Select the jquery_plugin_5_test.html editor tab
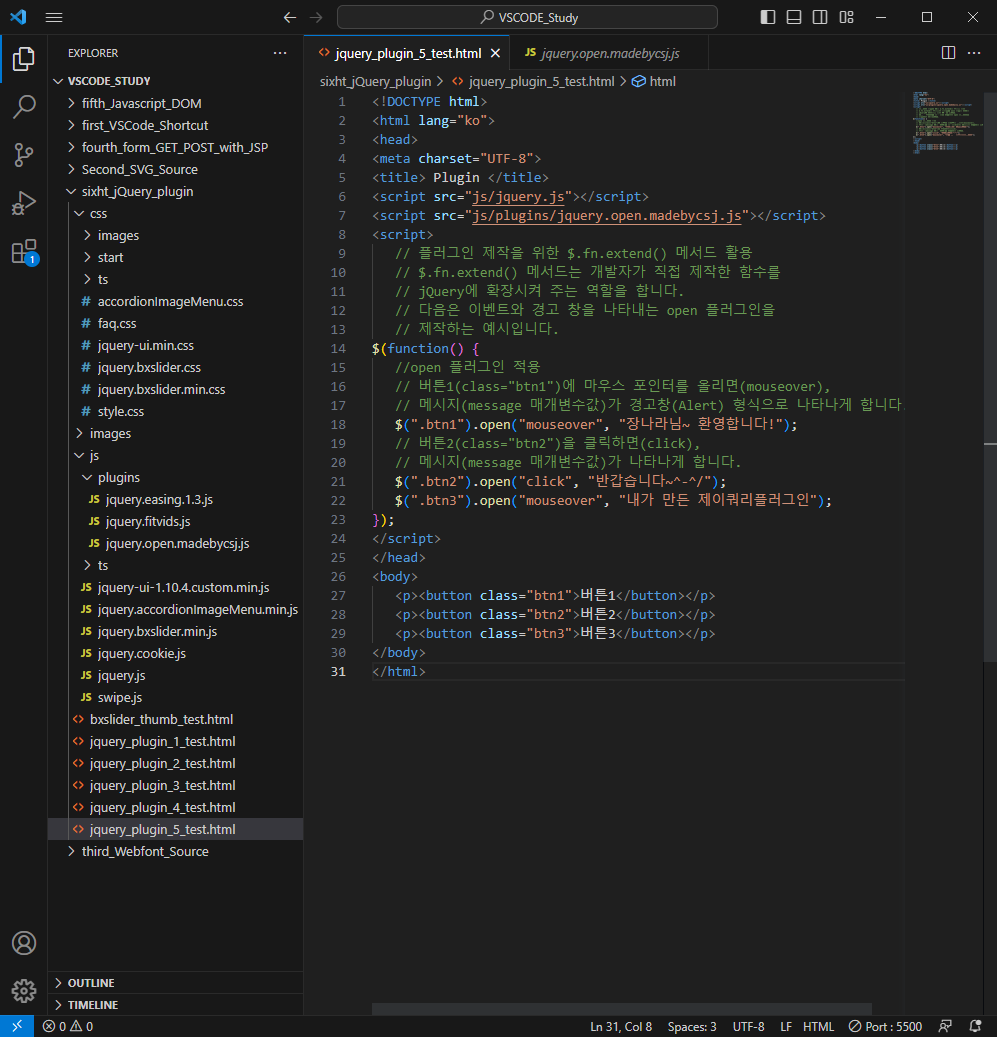The height and width of the screenshot is (1037, 997). (x=408, y=54)
